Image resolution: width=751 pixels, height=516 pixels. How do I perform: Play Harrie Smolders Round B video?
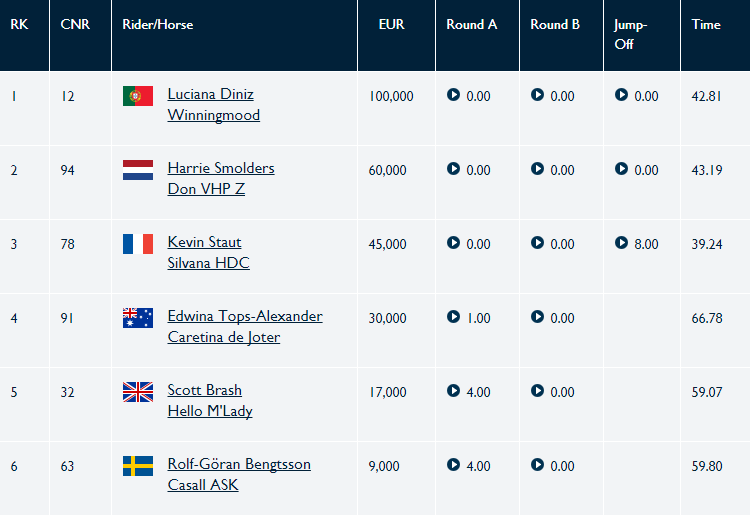(x=537, y=169)
